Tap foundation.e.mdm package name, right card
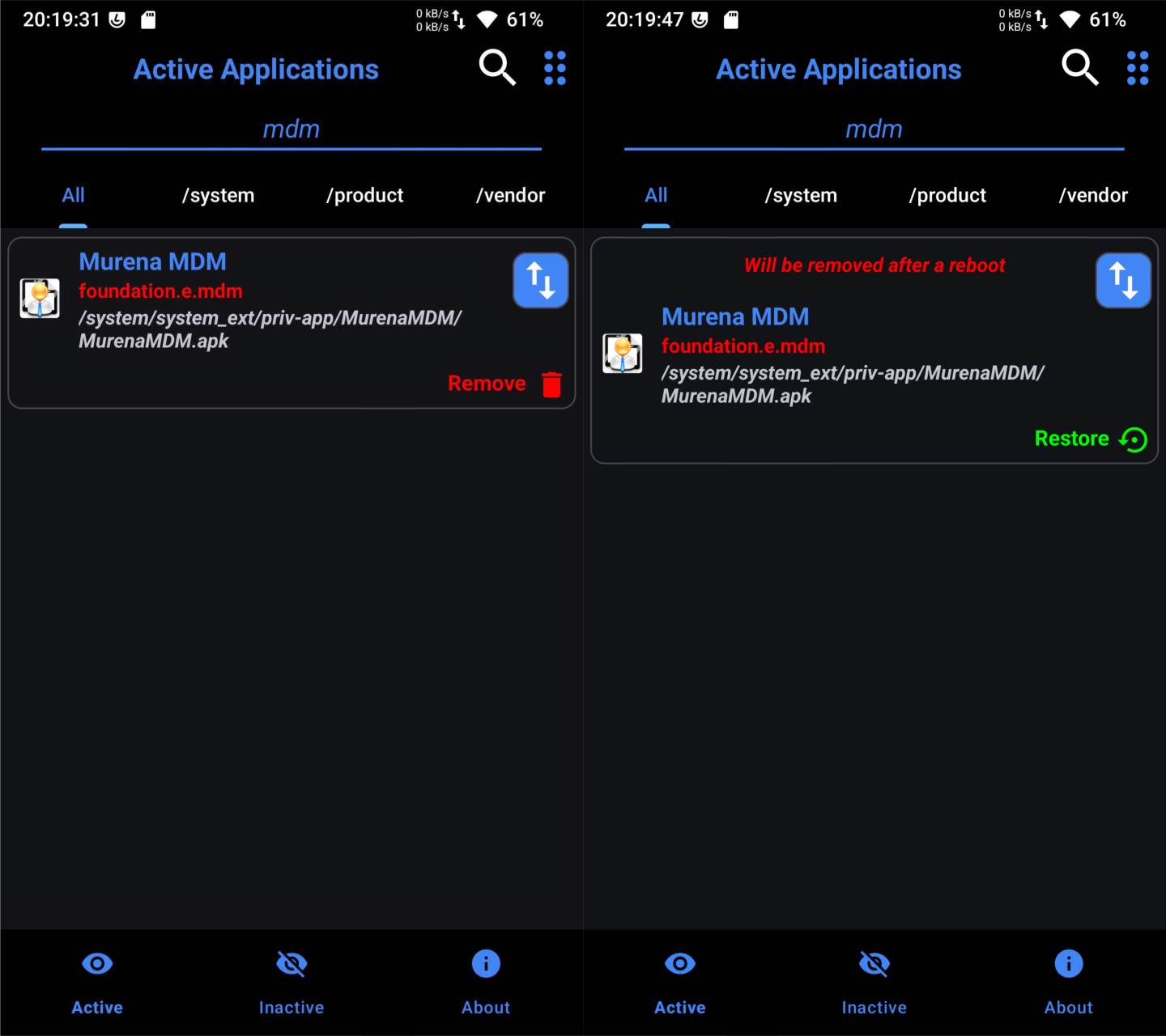This screenshot has width=1166, height=1036. 743,346
